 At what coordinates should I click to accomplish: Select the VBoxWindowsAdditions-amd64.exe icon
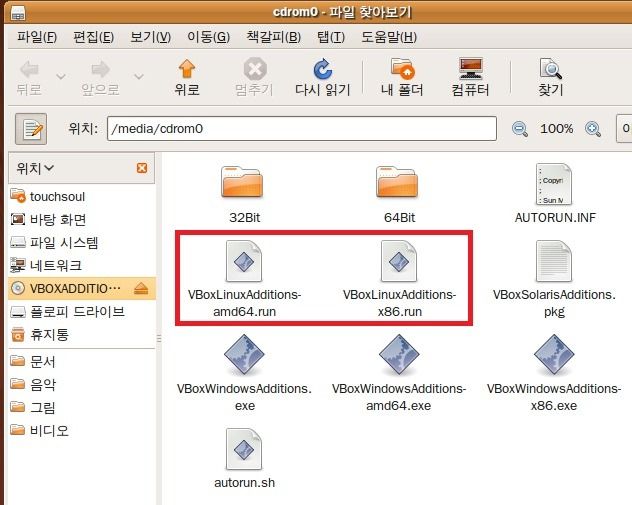point(399,355)
